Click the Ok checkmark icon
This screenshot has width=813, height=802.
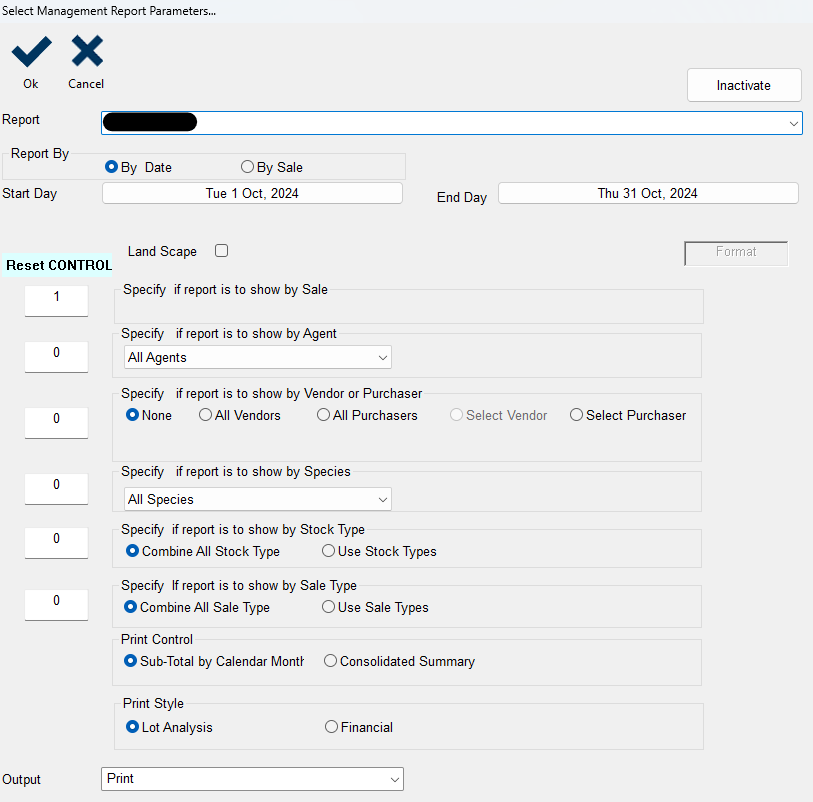[31, 51]
